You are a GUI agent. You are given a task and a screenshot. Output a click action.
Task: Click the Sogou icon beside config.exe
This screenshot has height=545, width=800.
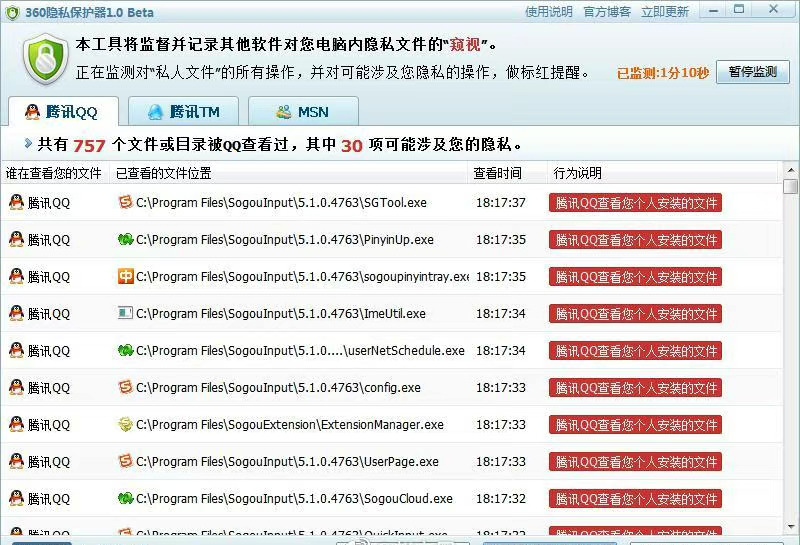point(125,387)
